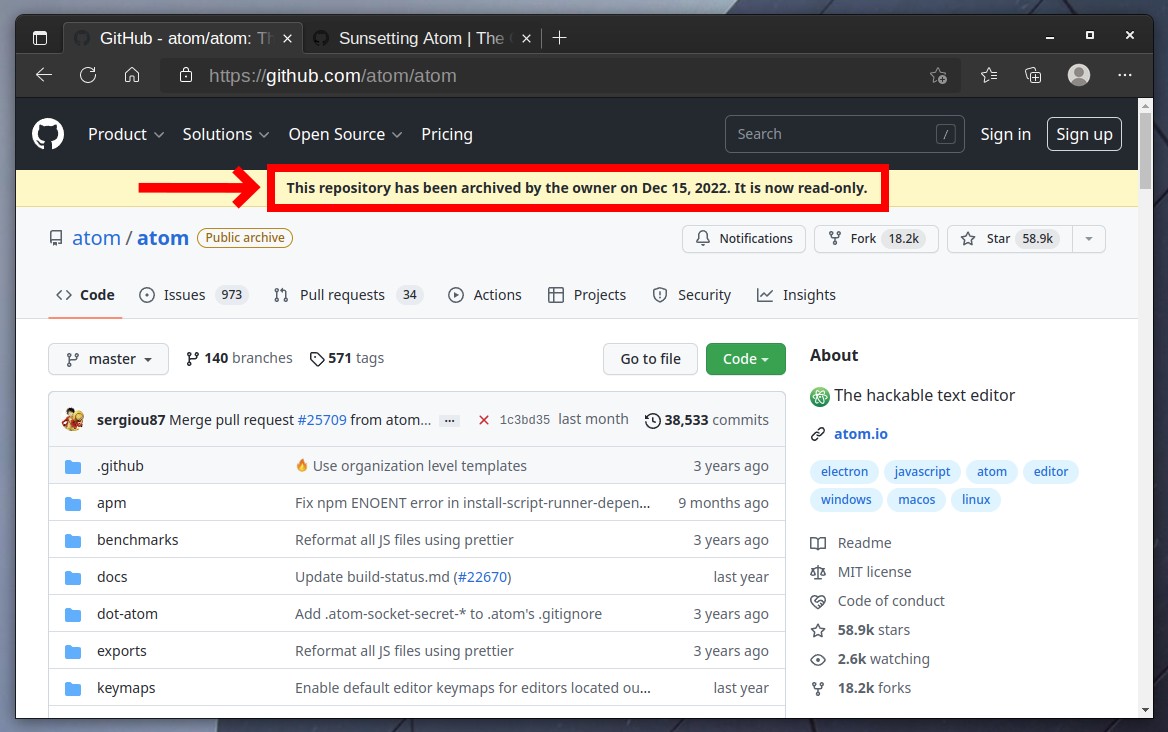Expand the Solutions menu
The width and height of the screenshot is (1168, 732).
coord(226,134)
